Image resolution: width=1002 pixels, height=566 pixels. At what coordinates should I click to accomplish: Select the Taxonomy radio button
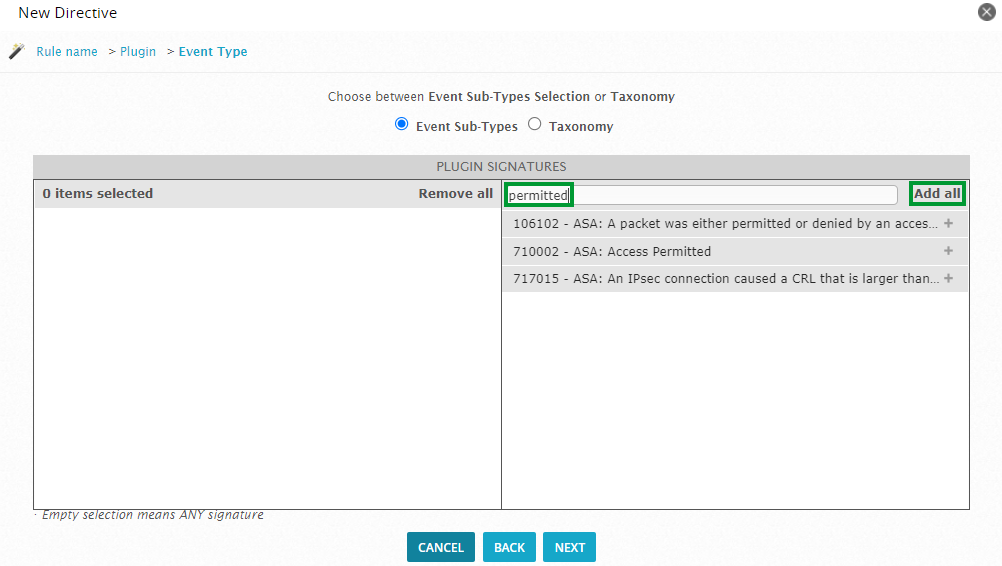point(535,124)
